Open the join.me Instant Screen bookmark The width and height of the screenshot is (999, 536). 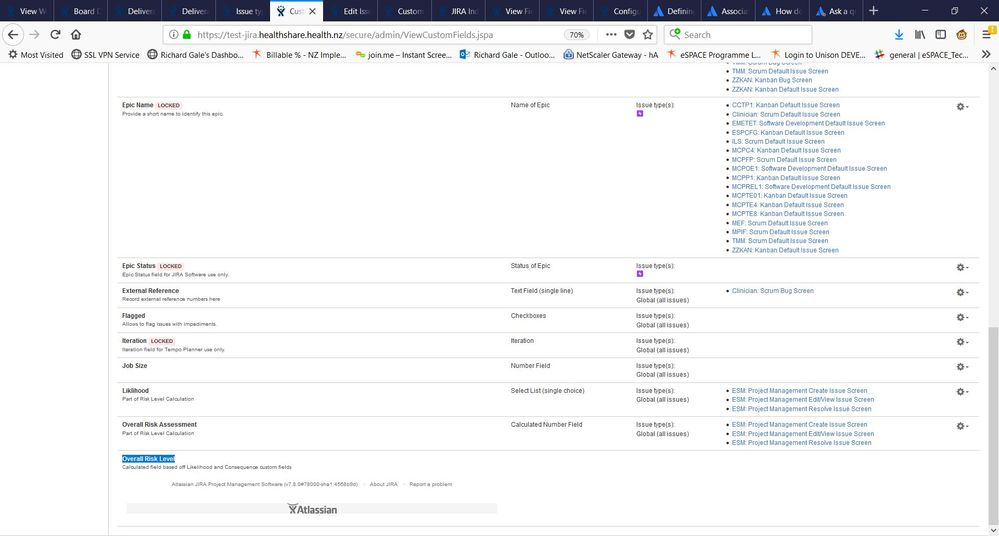(403, 55)
